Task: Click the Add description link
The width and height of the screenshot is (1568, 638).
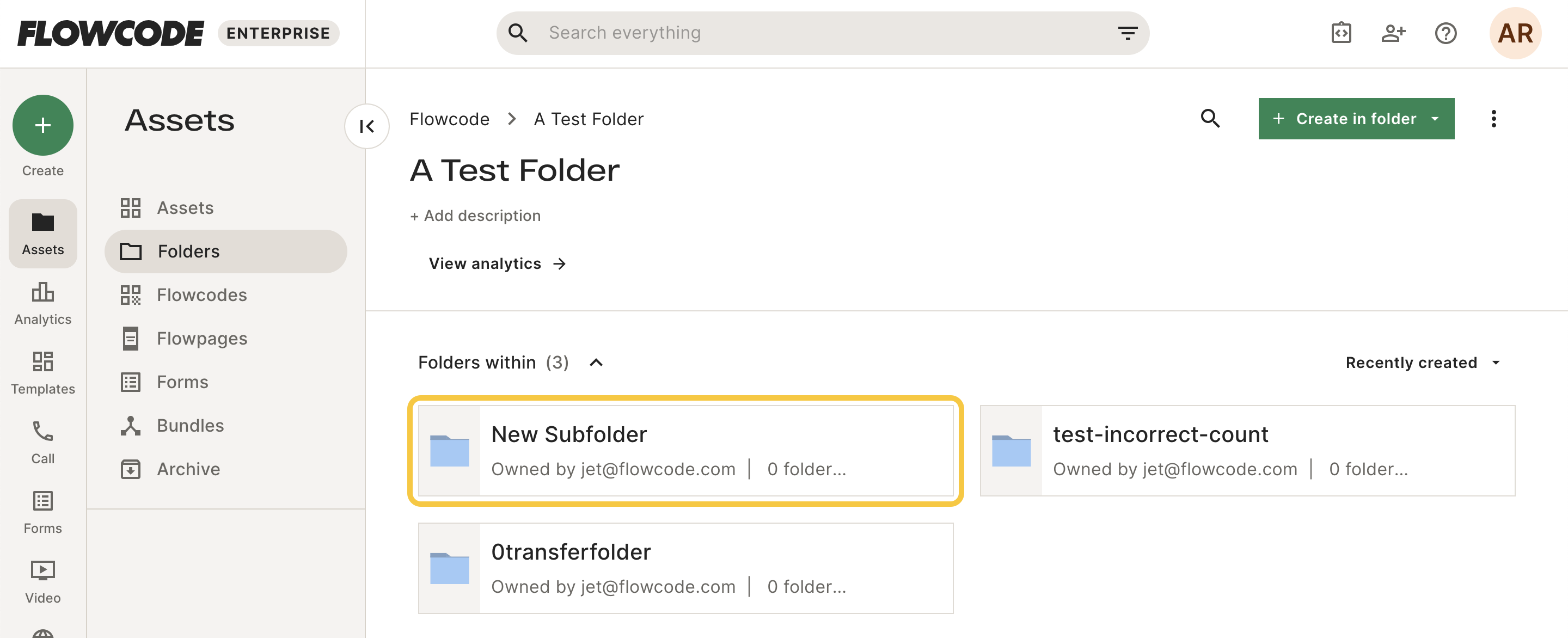Action: tap(475, 216)
